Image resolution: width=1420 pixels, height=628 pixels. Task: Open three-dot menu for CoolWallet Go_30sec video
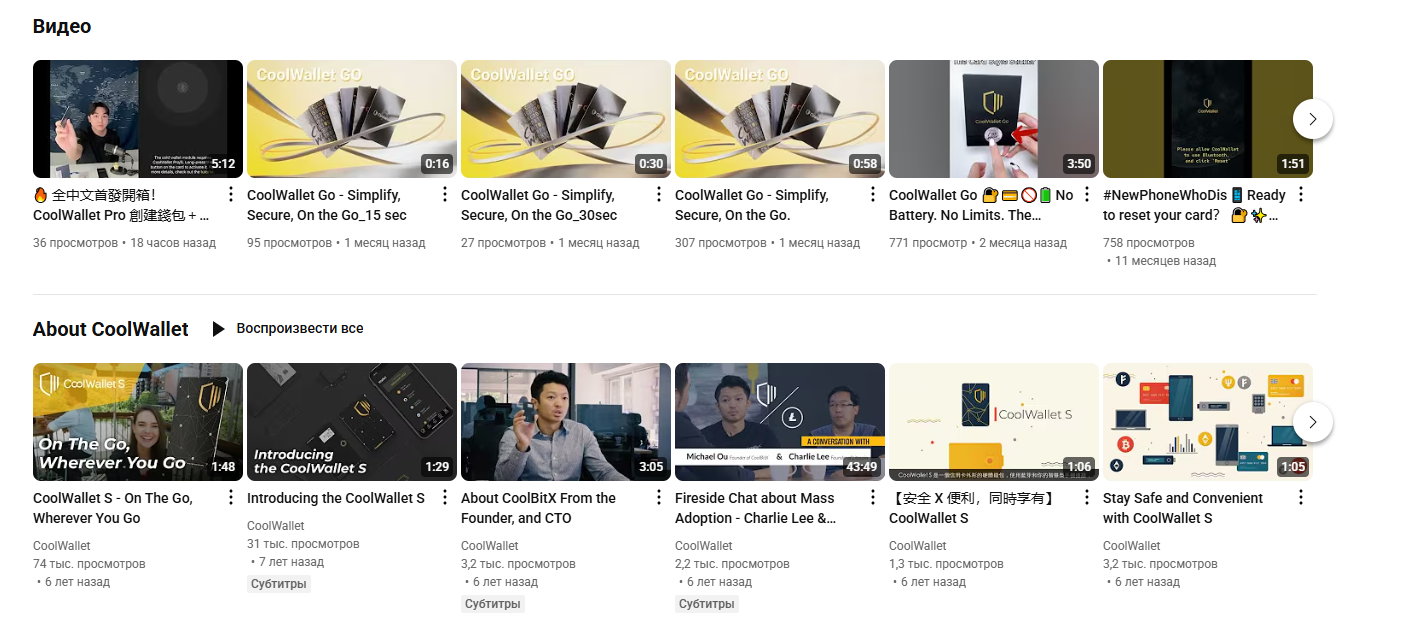(x=659, y=195)
